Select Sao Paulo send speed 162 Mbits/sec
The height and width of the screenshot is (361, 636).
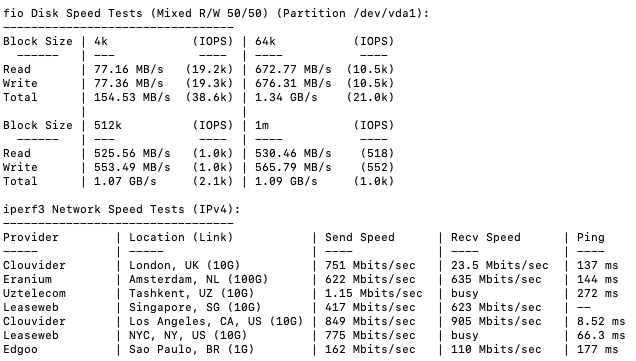pyautogui.click(x=370, y=349)
